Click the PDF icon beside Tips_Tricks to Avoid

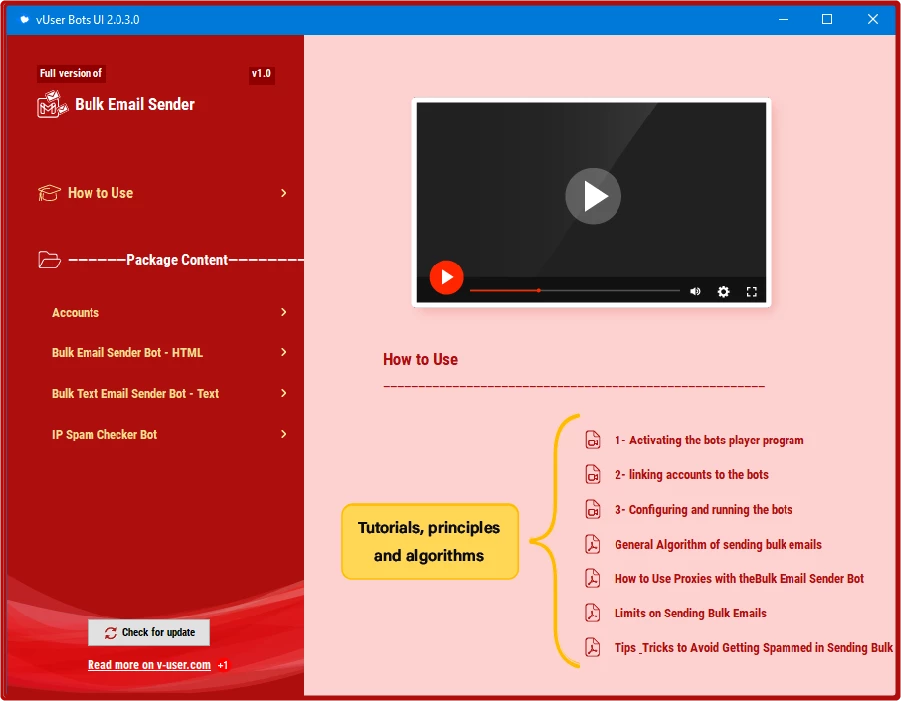[592, 647]
